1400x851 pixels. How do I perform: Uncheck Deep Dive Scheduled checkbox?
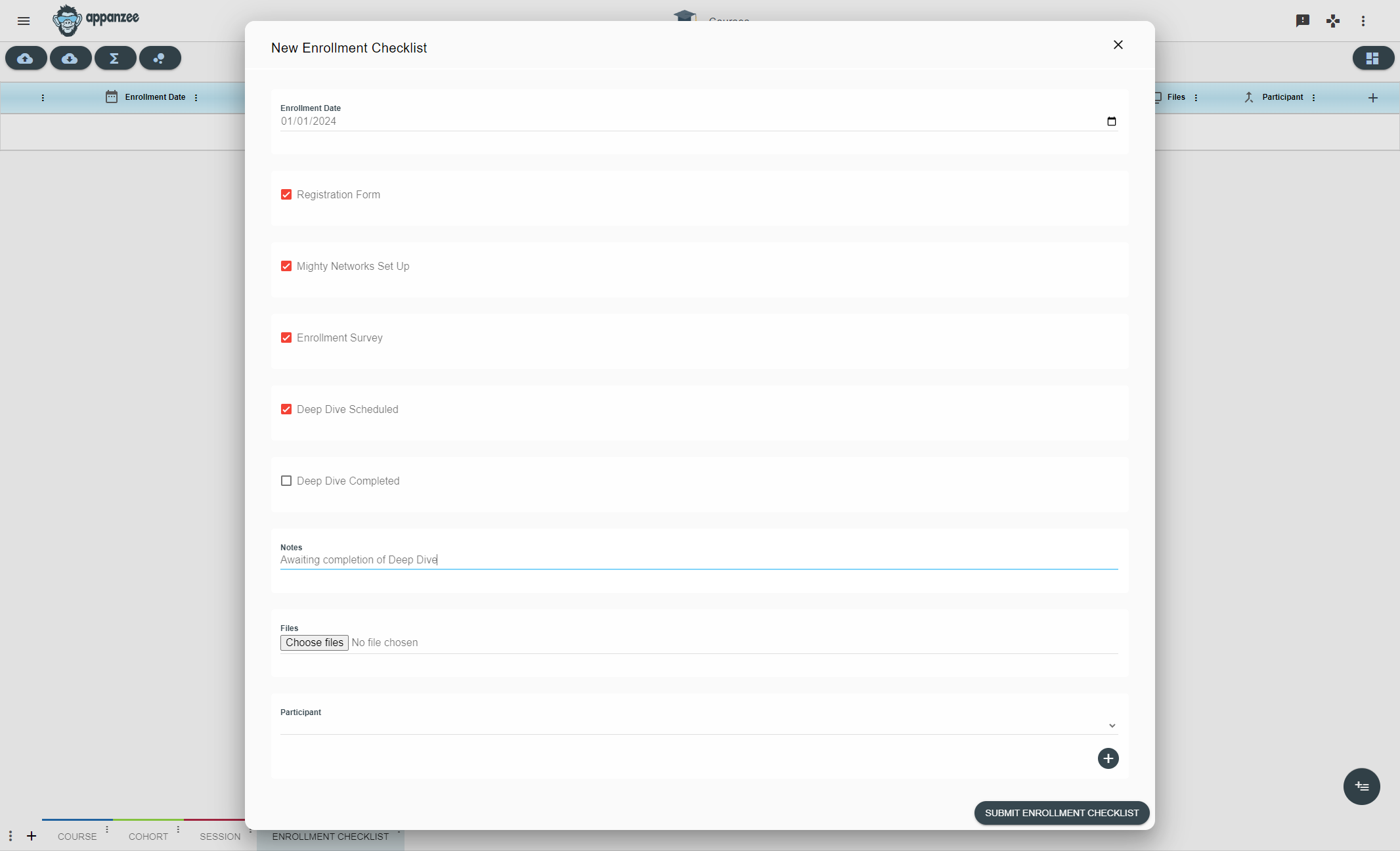coord(286,409)
